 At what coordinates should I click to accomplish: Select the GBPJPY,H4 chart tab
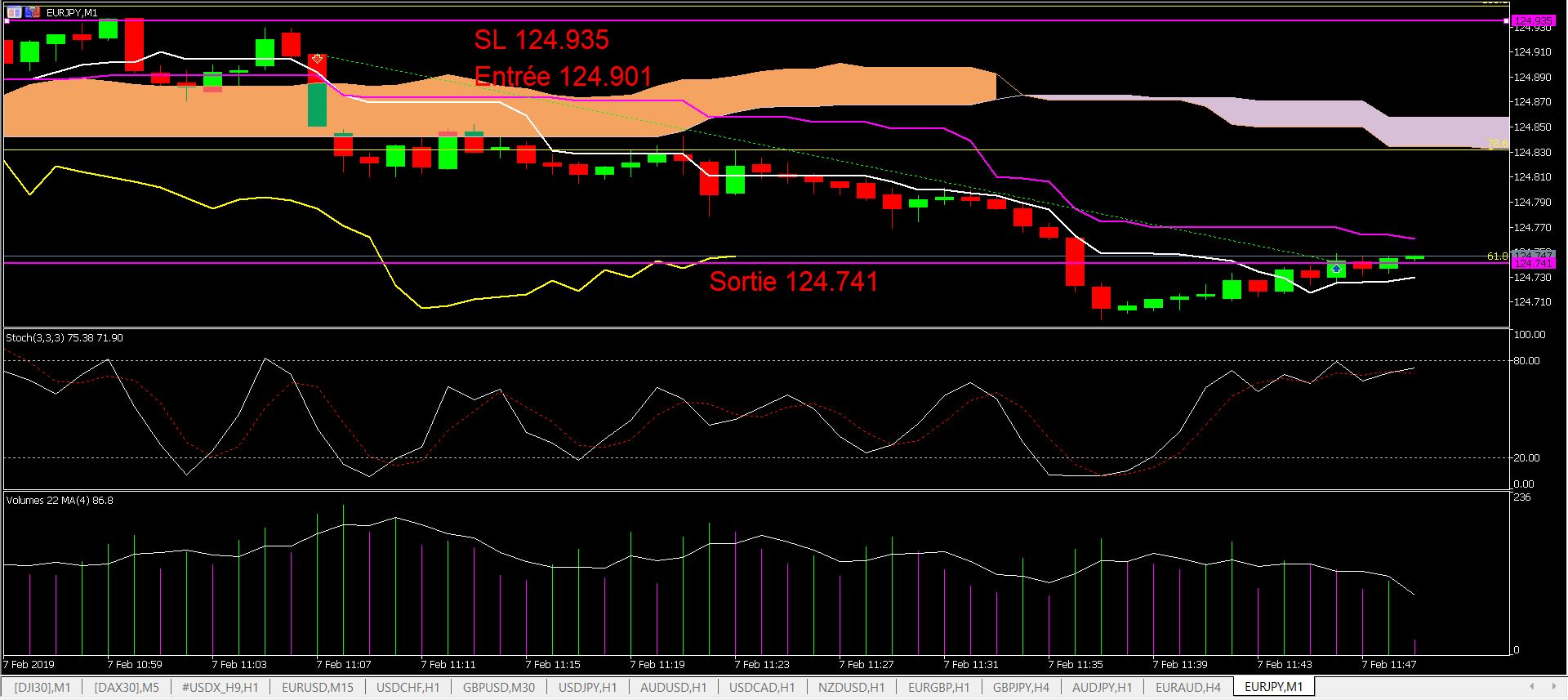[1021, 688]
